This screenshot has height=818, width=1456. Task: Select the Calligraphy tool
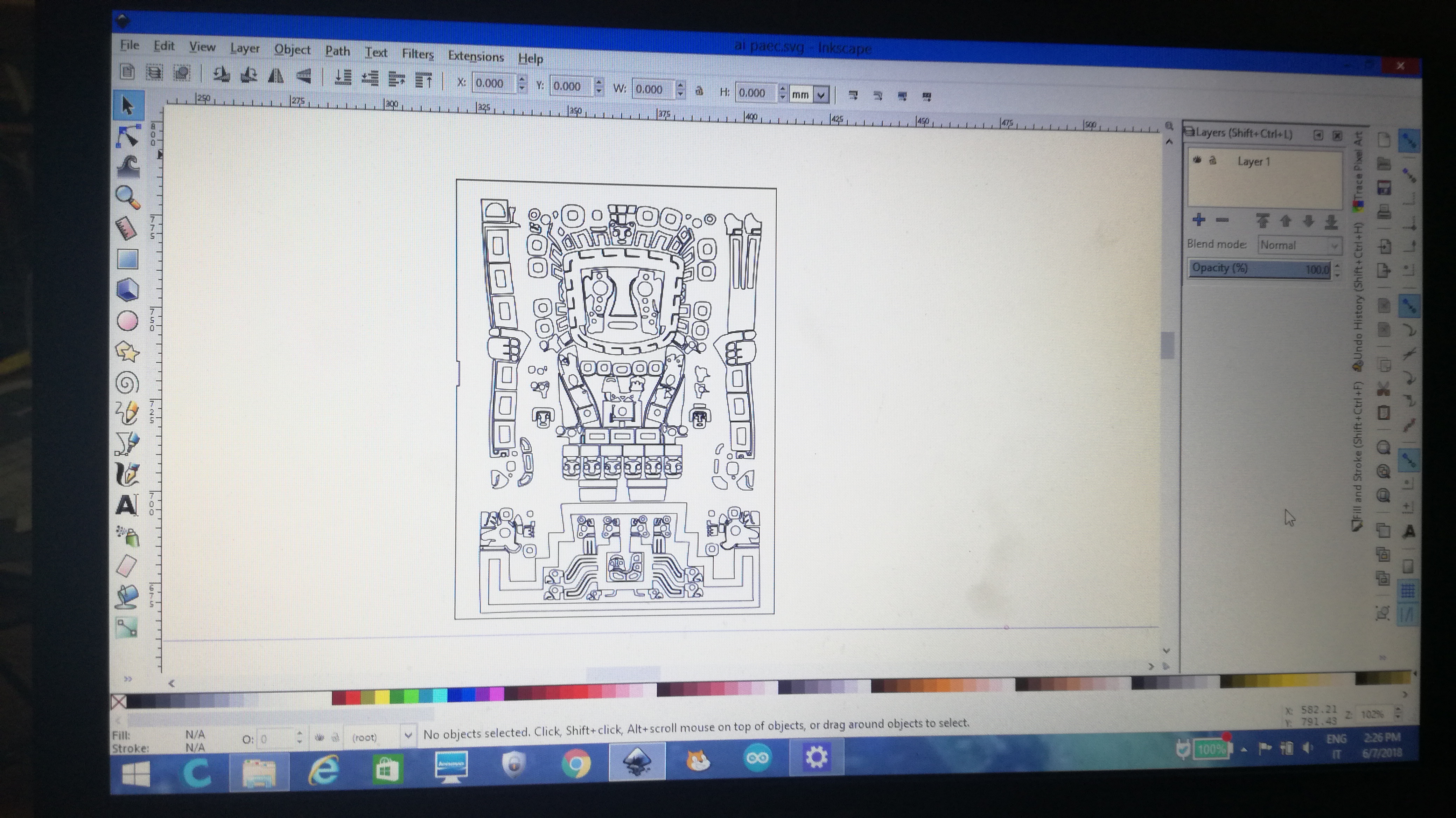click(x=127, y=474)
